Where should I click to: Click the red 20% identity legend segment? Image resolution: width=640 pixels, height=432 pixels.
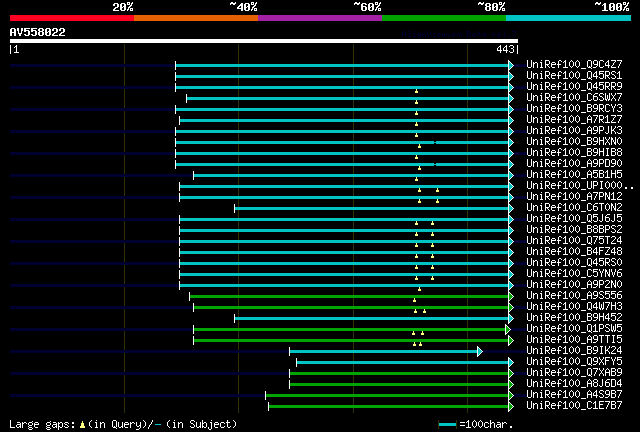[x=72, y=18]
